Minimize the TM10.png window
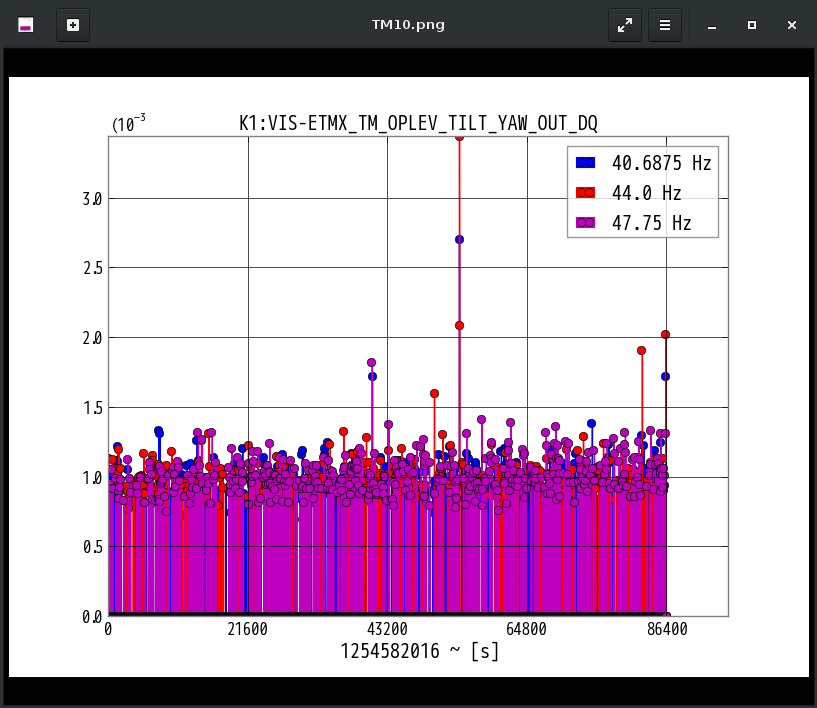Image resolution: width=817 pixels, height=708 pixels. (712, 25)
